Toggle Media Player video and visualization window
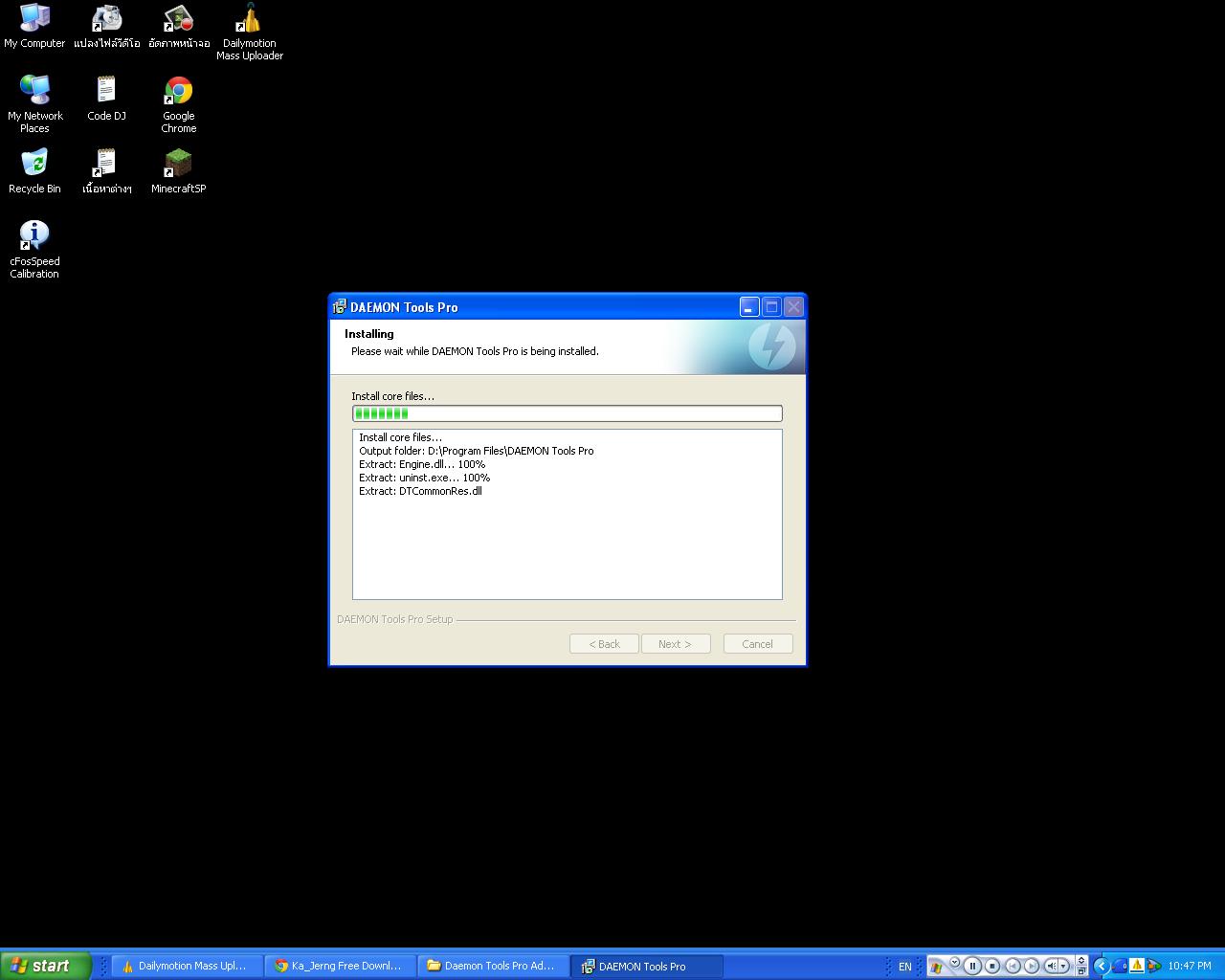The width and height of the screenshot is (1225, 980). click(1081, 961)
